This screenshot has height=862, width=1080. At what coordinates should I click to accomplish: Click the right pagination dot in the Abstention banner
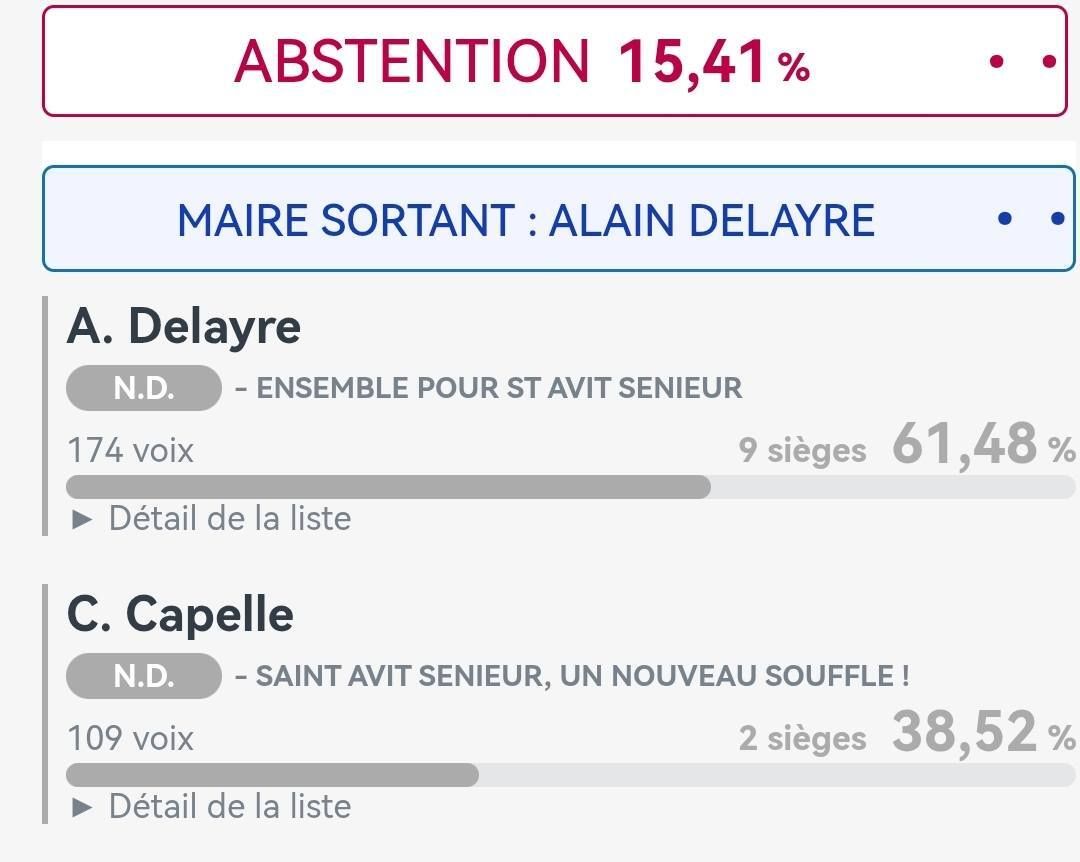1049,62
